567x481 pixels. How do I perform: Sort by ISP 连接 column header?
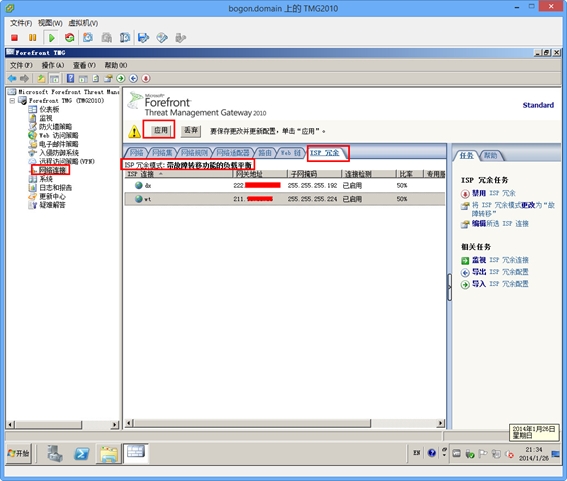point(178,174)
